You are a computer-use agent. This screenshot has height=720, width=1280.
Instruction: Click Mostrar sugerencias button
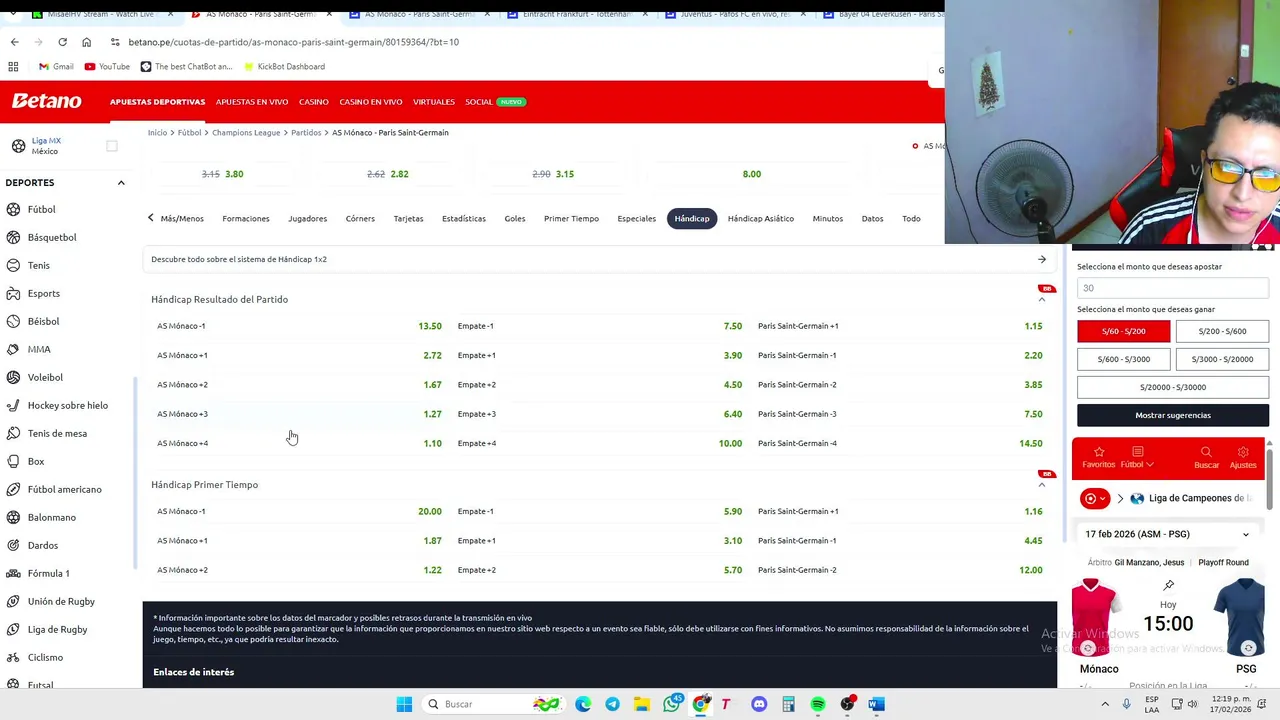click(1173, 415)
